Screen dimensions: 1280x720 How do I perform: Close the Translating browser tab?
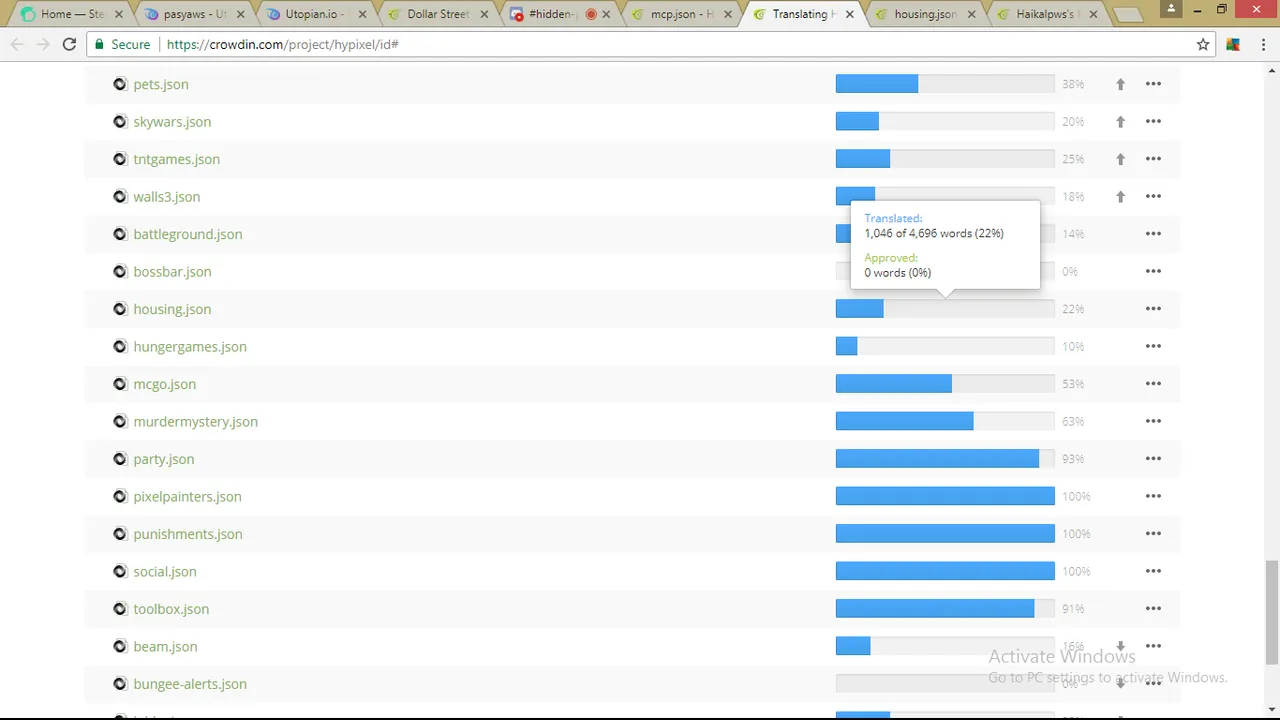pyautogui.click(x=849, y=14)
